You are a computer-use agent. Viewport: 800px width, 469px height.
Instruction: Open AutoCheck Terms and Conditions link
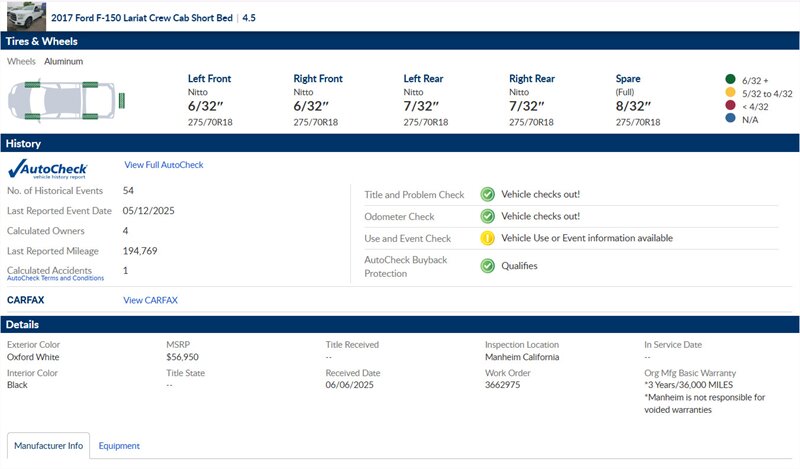tap(55, 279)
